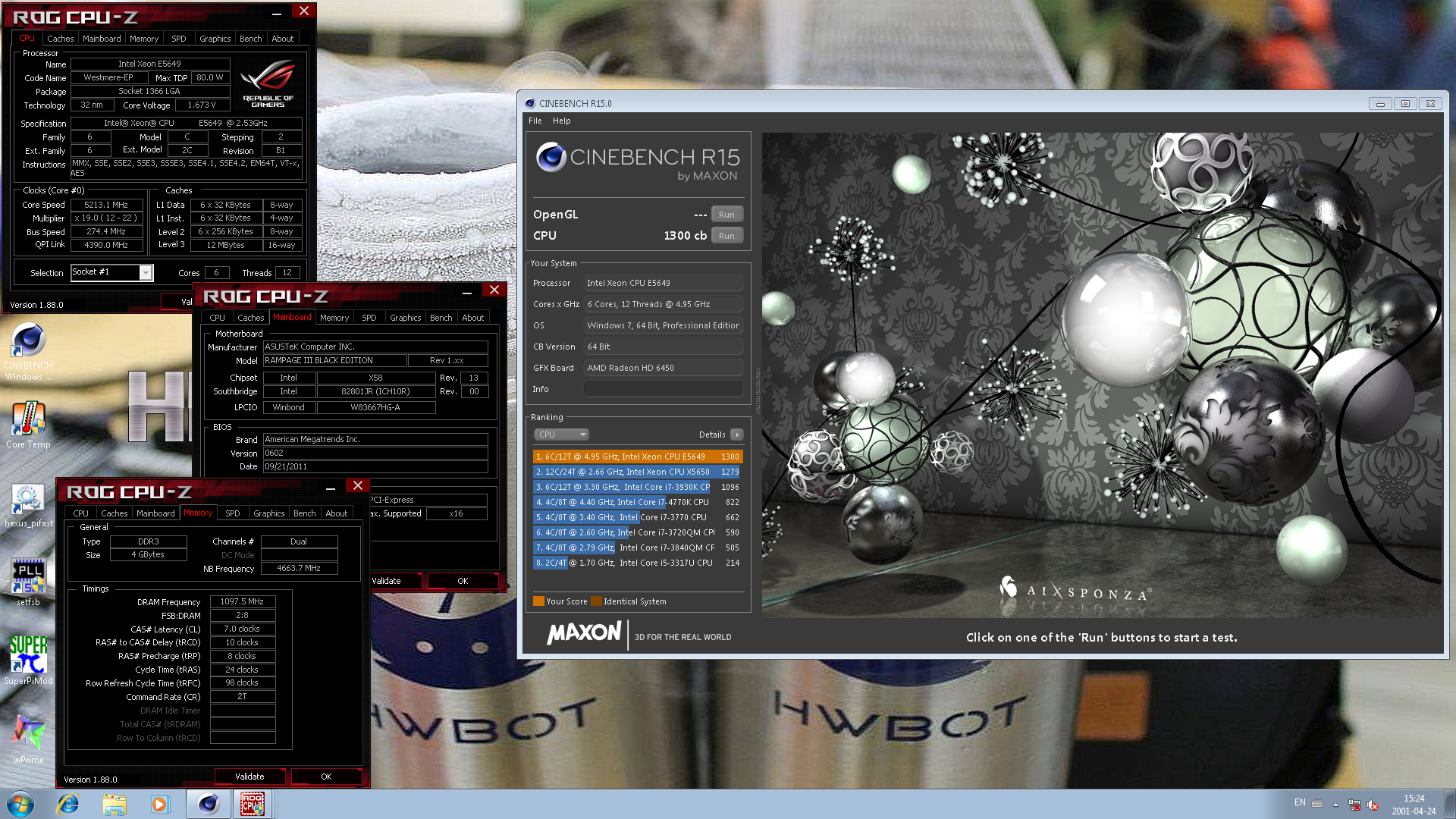
Task: Click the muted volume tray icon
Action: click(x=1373, y=804)
